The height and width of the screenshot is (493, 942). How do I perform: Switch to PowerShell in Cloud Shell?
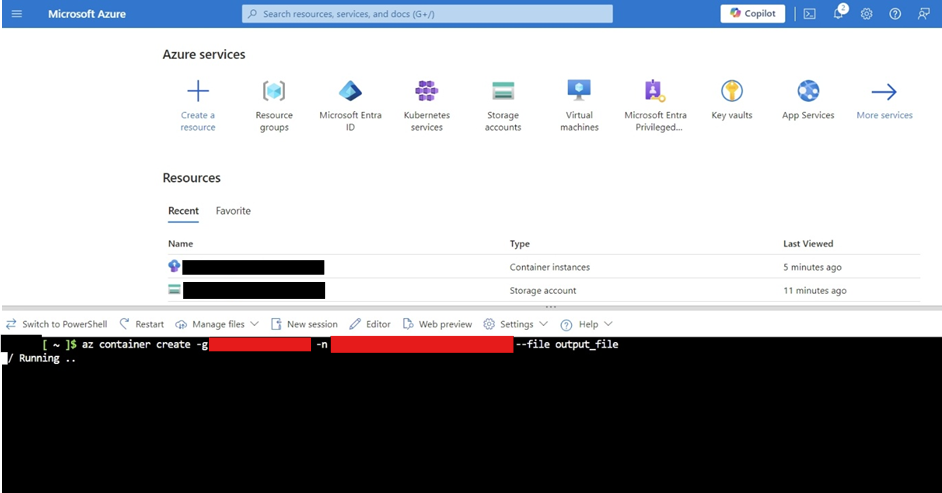[56, 324]
